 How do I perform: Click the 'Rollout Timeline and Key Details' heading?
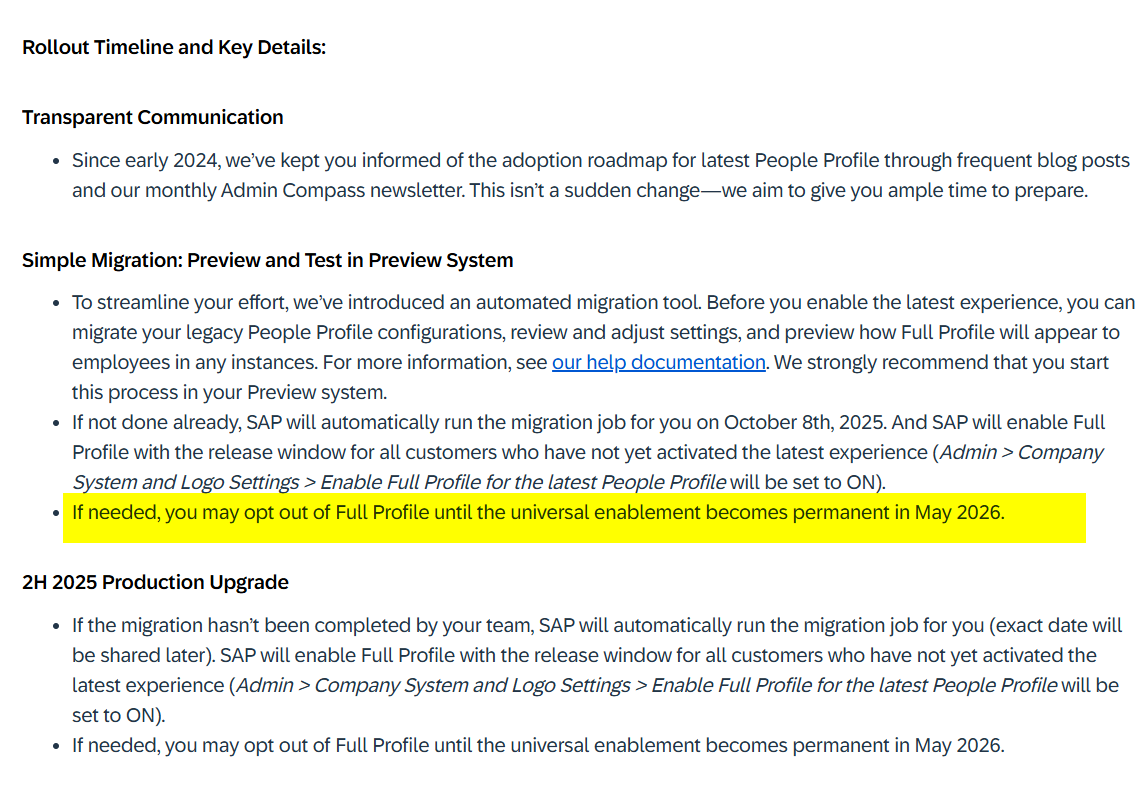tap(174, 47)
